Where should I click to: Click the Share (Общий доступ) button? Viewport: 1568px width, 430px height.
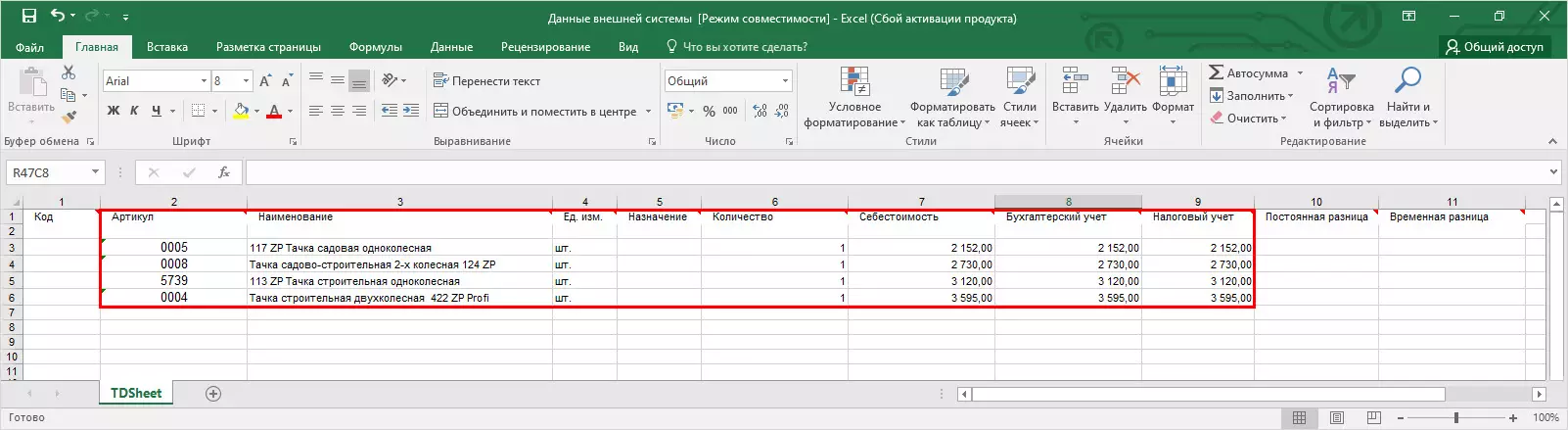(1495, 47)
